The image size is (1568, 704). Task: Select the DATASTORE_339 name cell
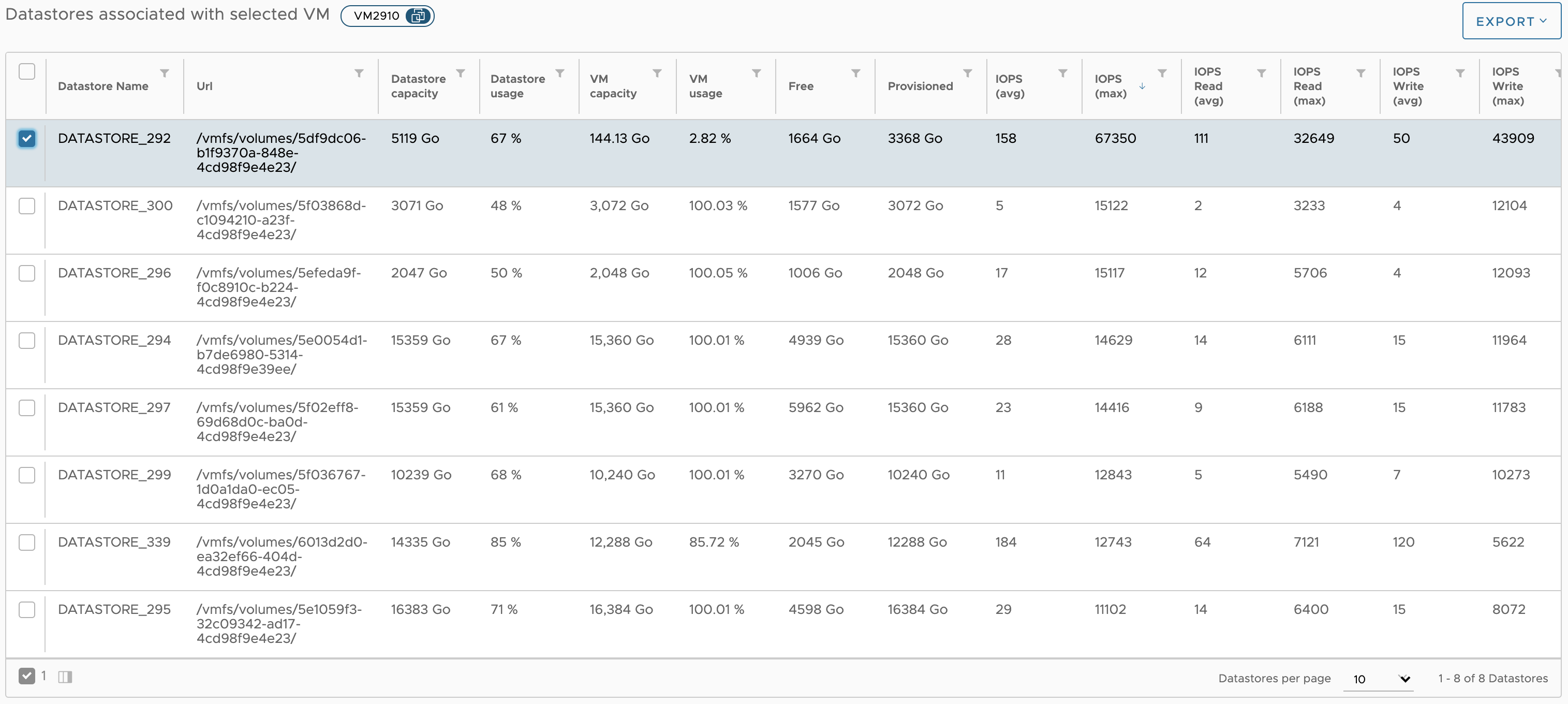pos(114,542)
